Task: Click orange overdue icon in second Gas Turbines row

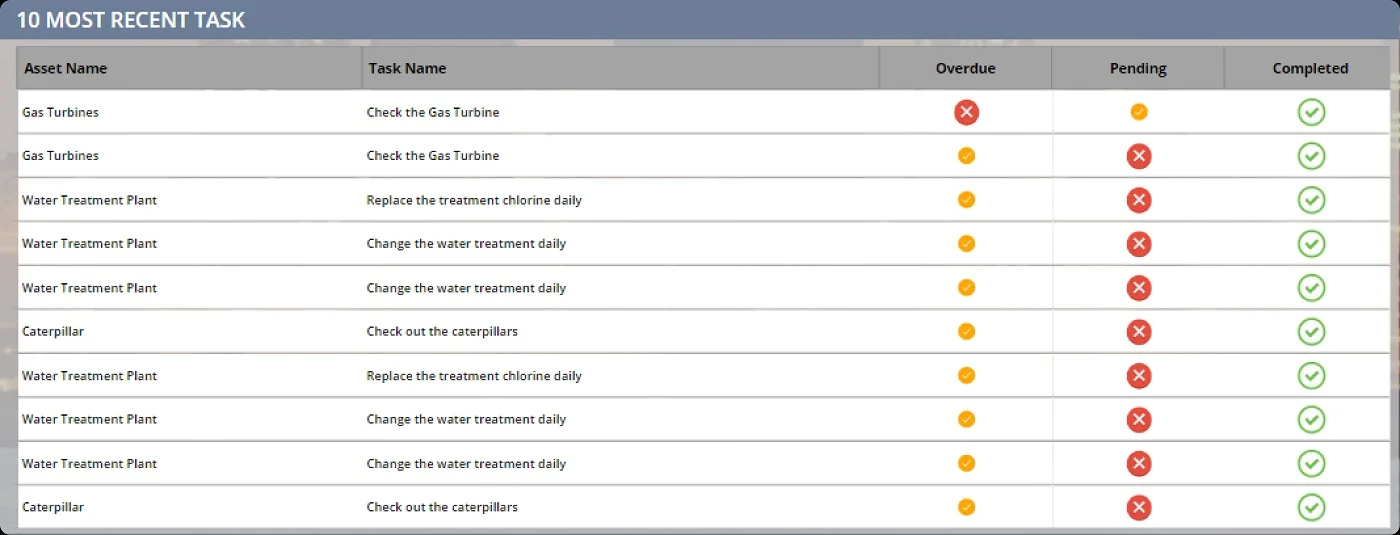Action: coord(966,156)
